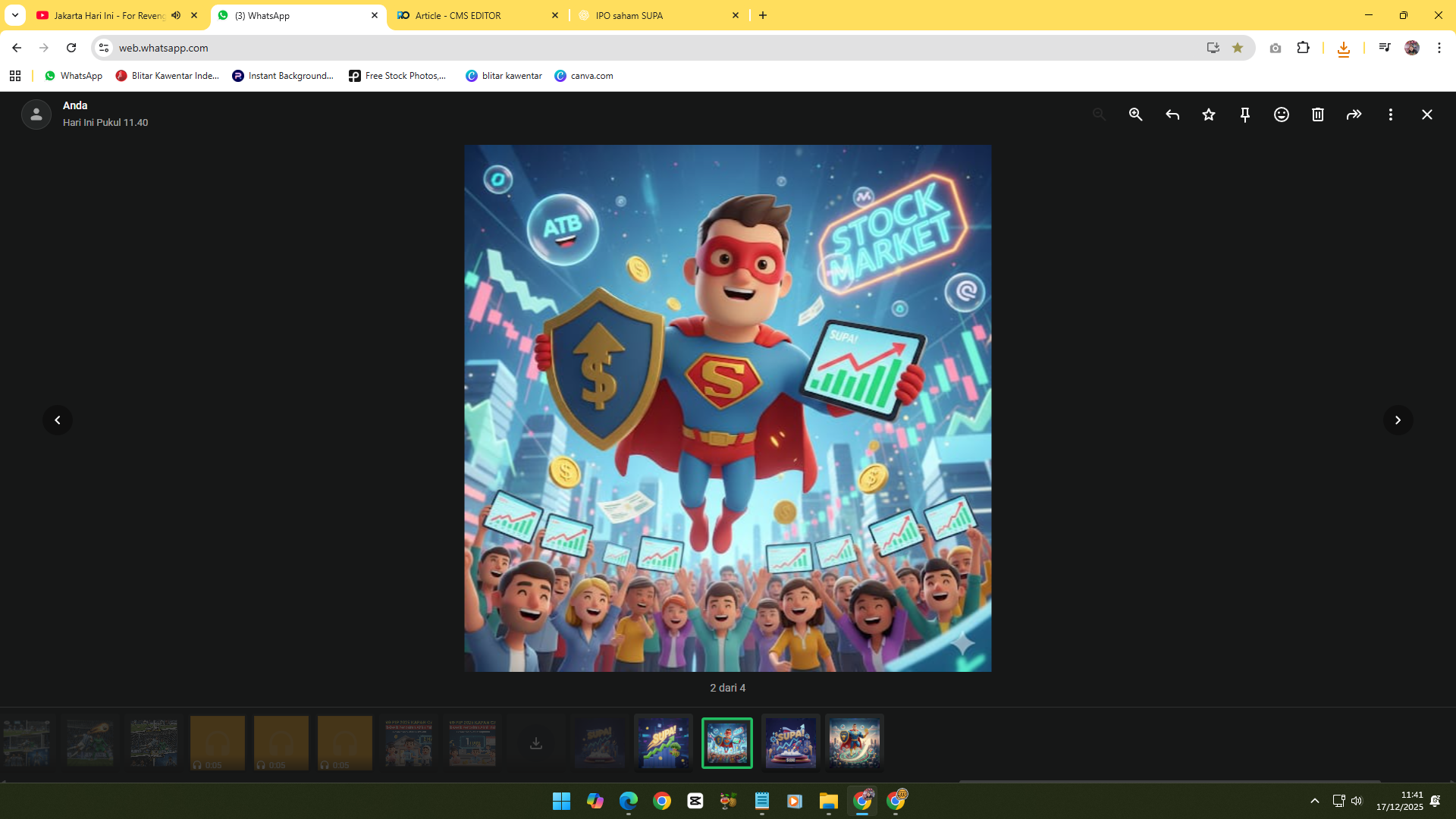This screenshot has height=819, width=1456.
Task: Open the Blitar Kawentar Inde... bookmark
Action: 168,76
